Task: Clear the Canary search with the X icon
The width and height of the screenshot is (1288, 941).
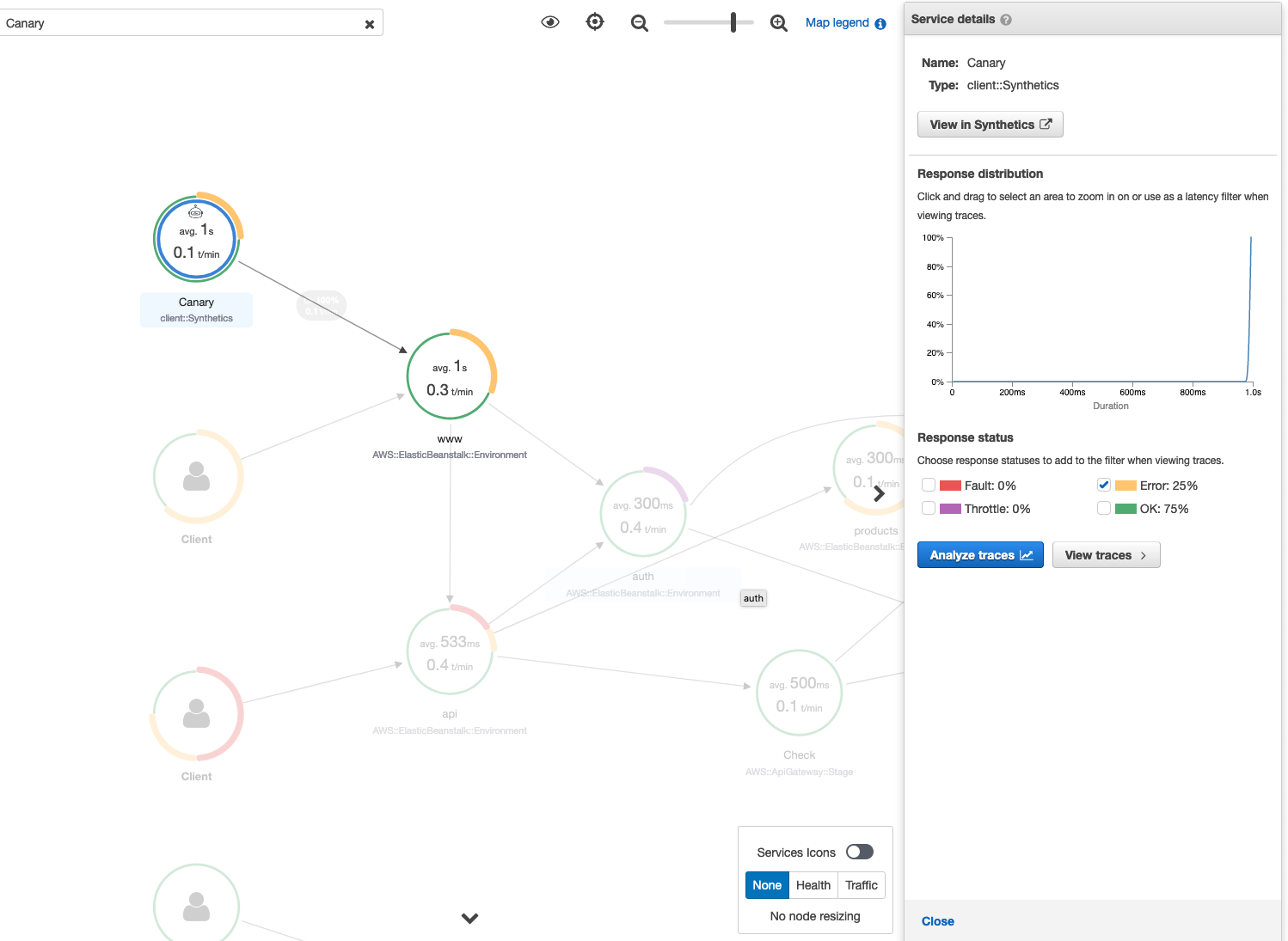Action: click(370, 23)
